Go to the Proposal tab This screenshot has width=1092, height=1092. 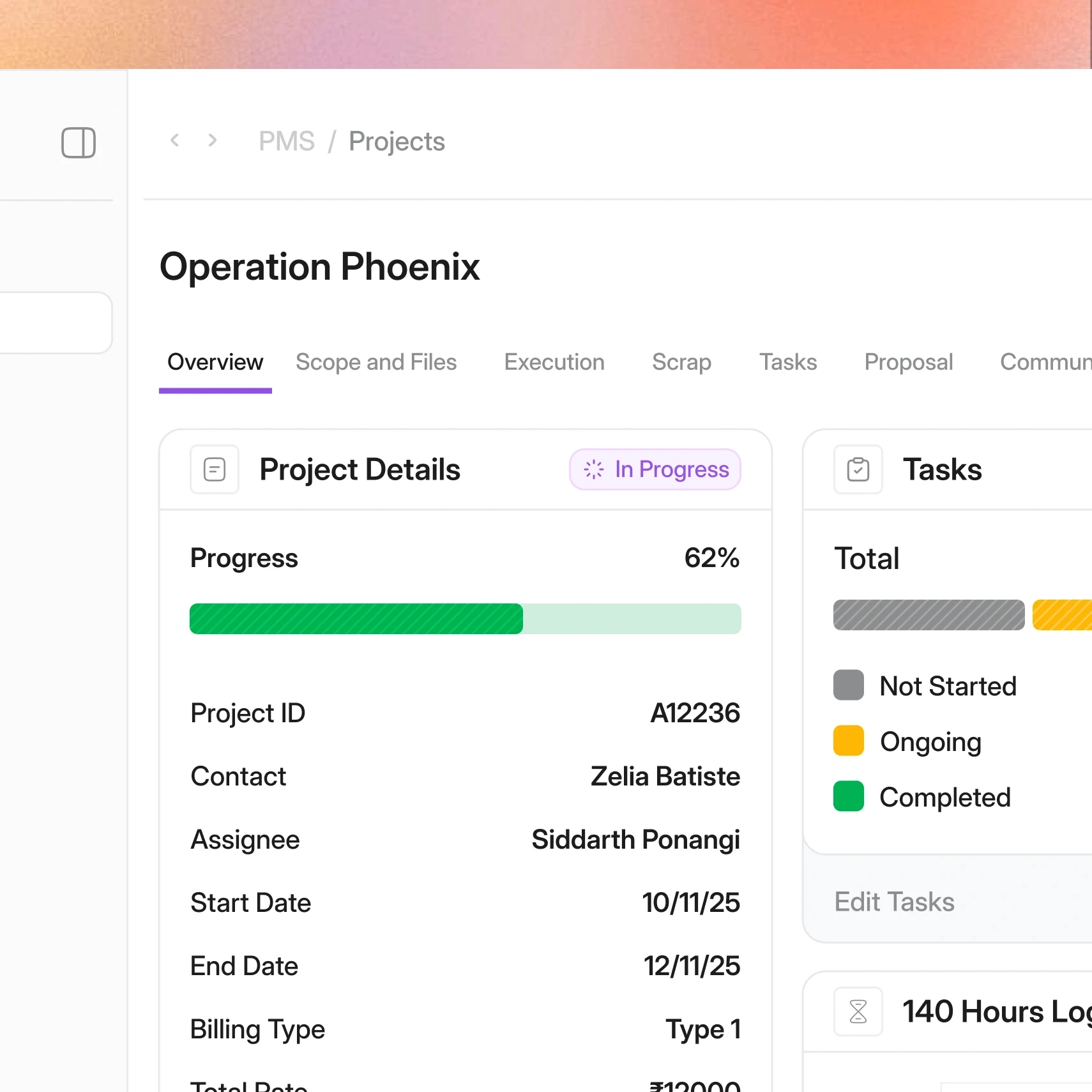click(909, 362)
